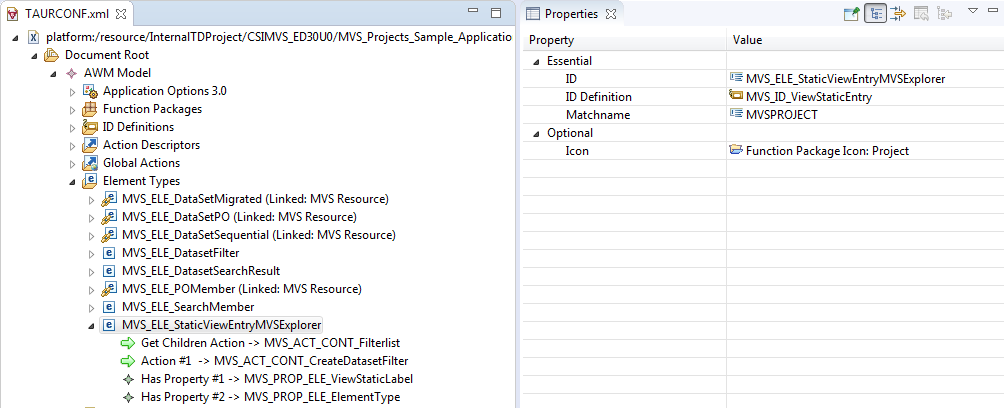Select Has Property #2 MVS_PROP_ELE_ElementType item
The image size is (1004, 408).
click(x=270, y=397)
